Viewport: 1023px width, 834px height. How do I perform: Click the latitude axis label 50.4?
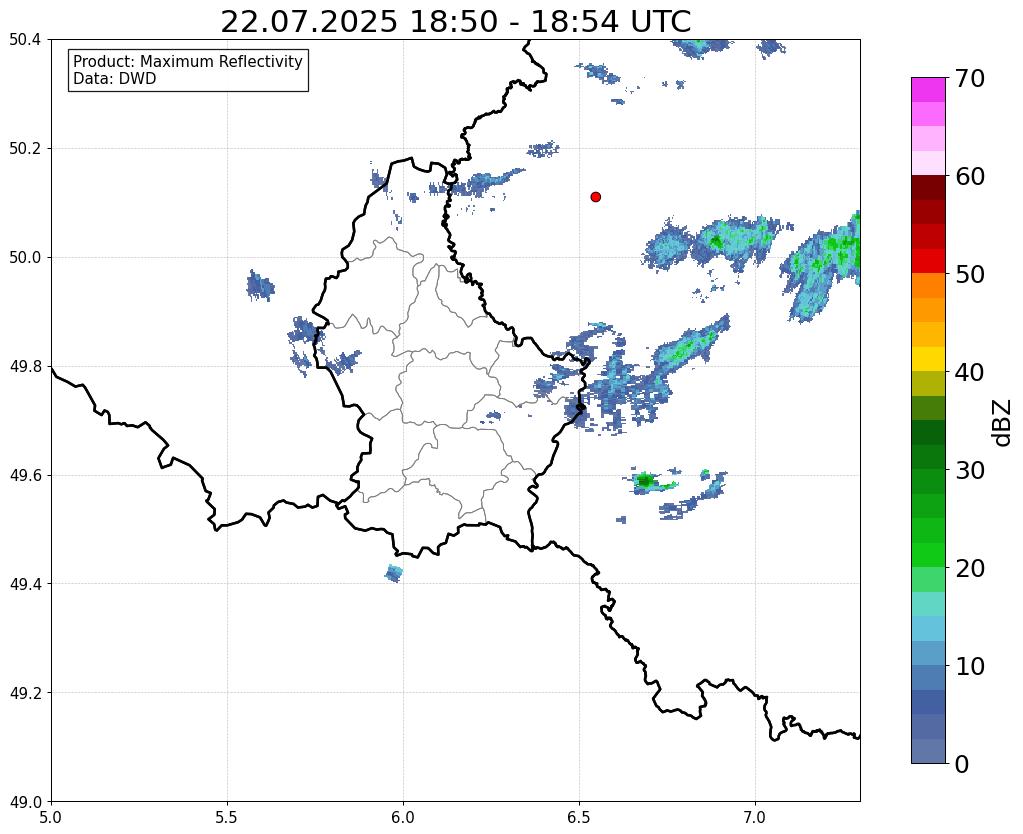[25, 40]
